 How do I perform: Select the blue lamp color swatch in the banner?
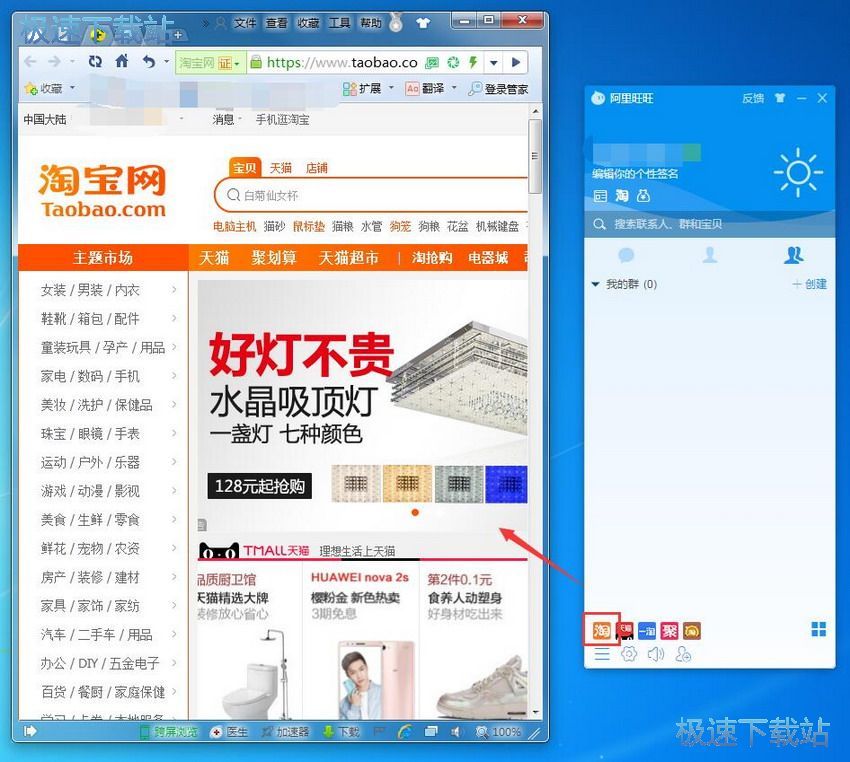pyautogui.click(x=506, y=484)
